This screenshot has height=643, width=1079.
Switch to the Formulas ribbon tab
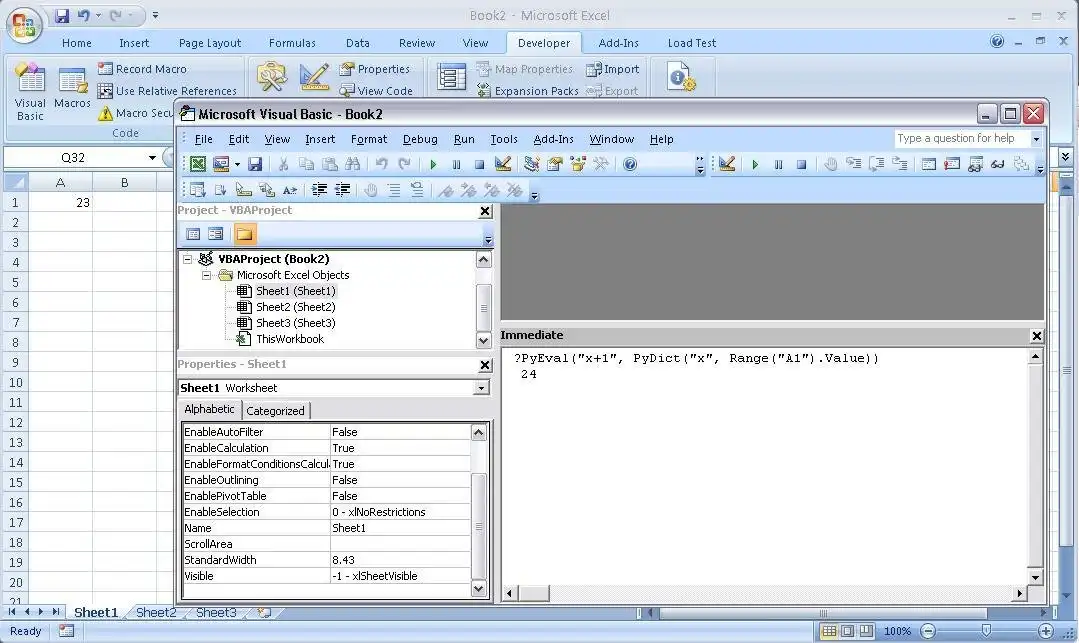[x=292, y=43]
